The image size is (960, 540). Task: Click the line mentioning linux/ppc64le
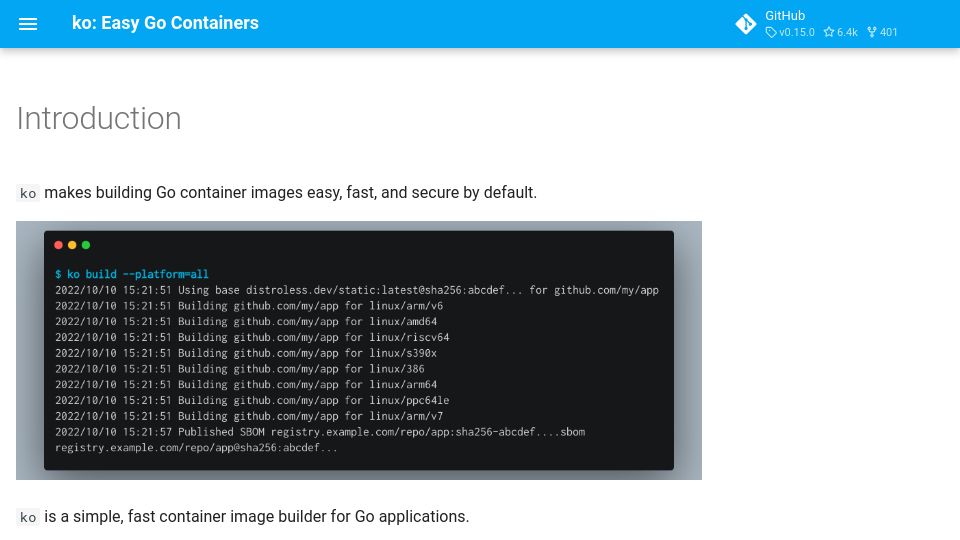pyautogui.click(x=252, y=400)
